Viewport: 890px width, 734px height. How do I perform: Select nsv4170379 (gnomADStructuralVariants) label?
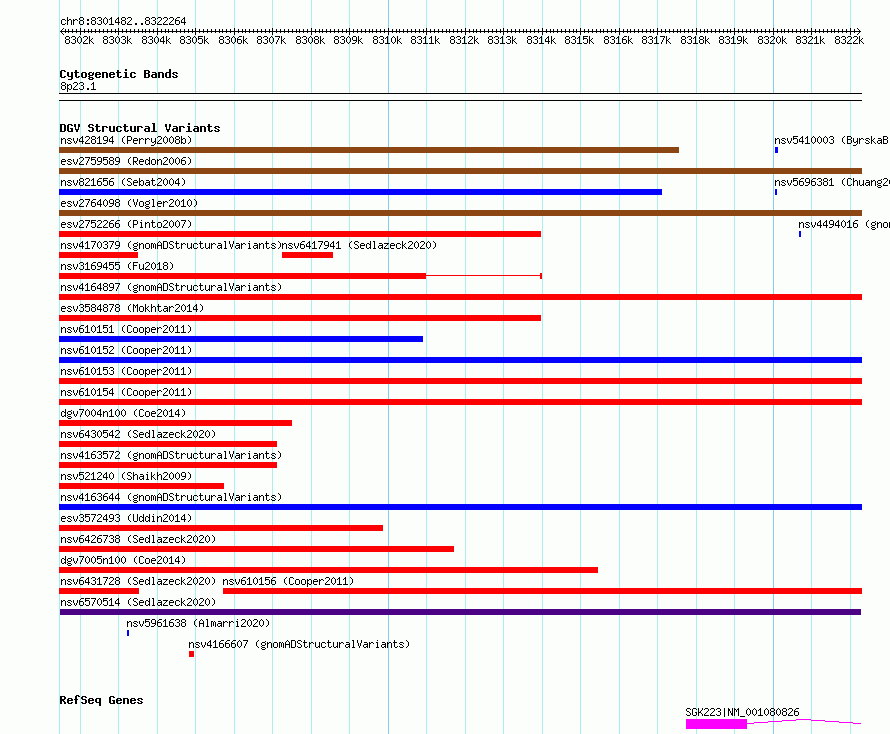pyautogui.click(x=171, y=245)
